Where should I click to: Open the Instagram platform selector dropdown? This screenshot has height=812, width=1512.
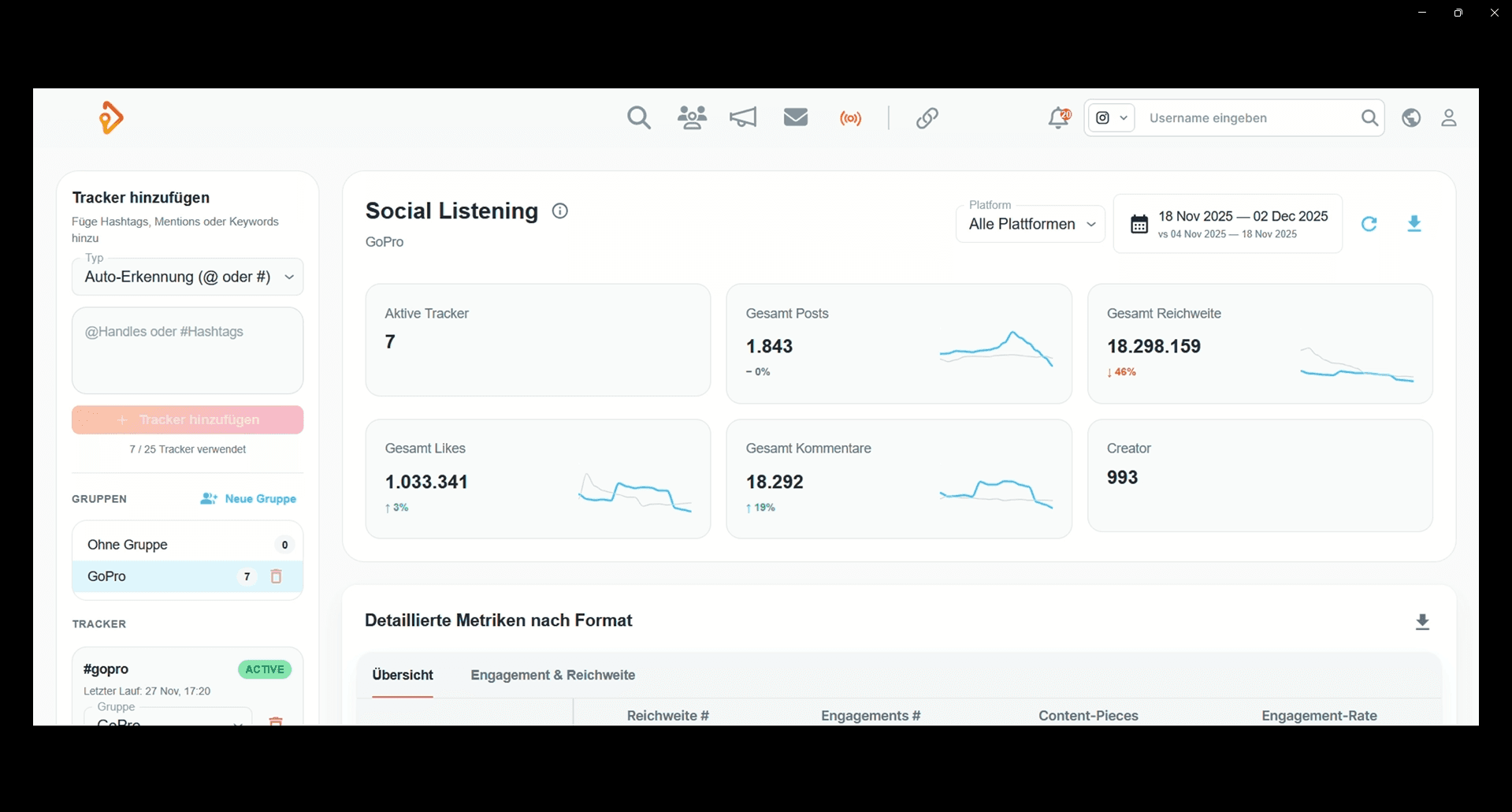(1112, 118)
